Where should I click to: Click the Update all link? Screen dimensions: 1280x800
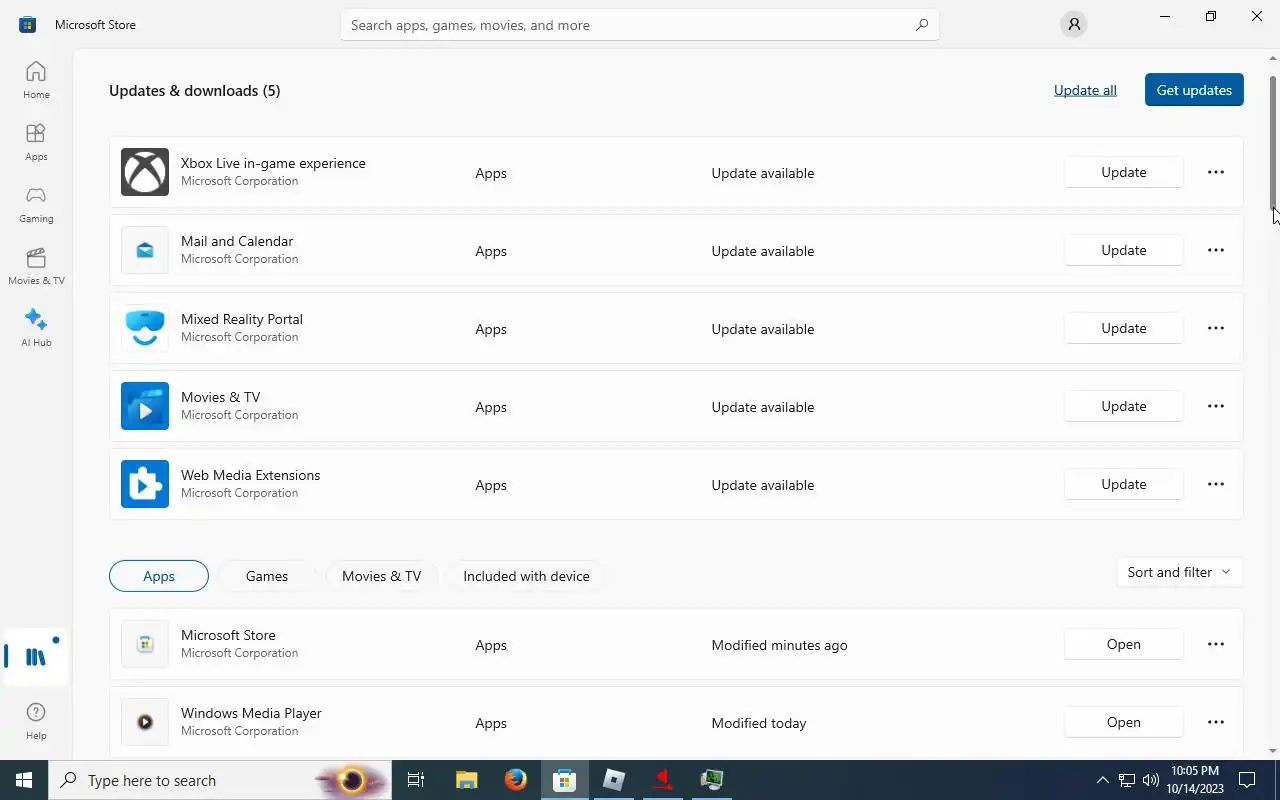1085,90
